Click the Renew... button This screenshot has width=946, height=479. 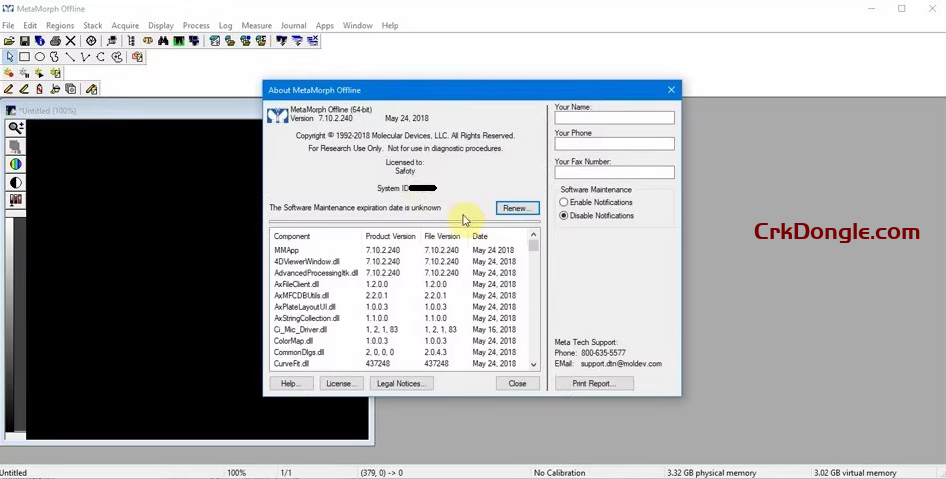click(517, 208)
